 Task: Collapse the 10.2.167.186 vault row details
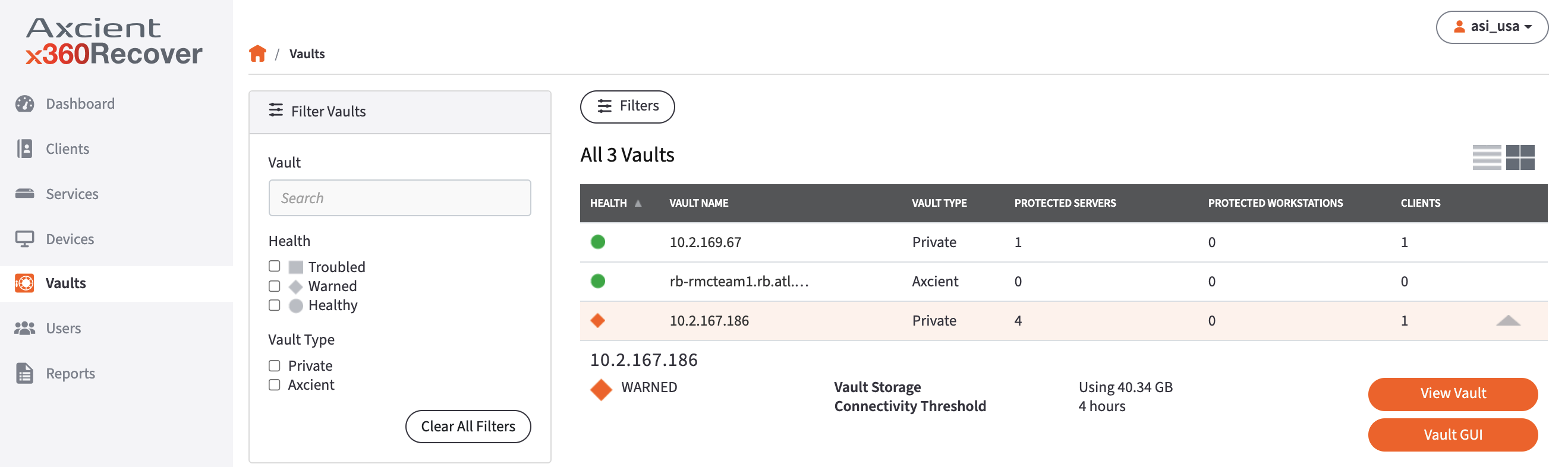[1508, 320]
